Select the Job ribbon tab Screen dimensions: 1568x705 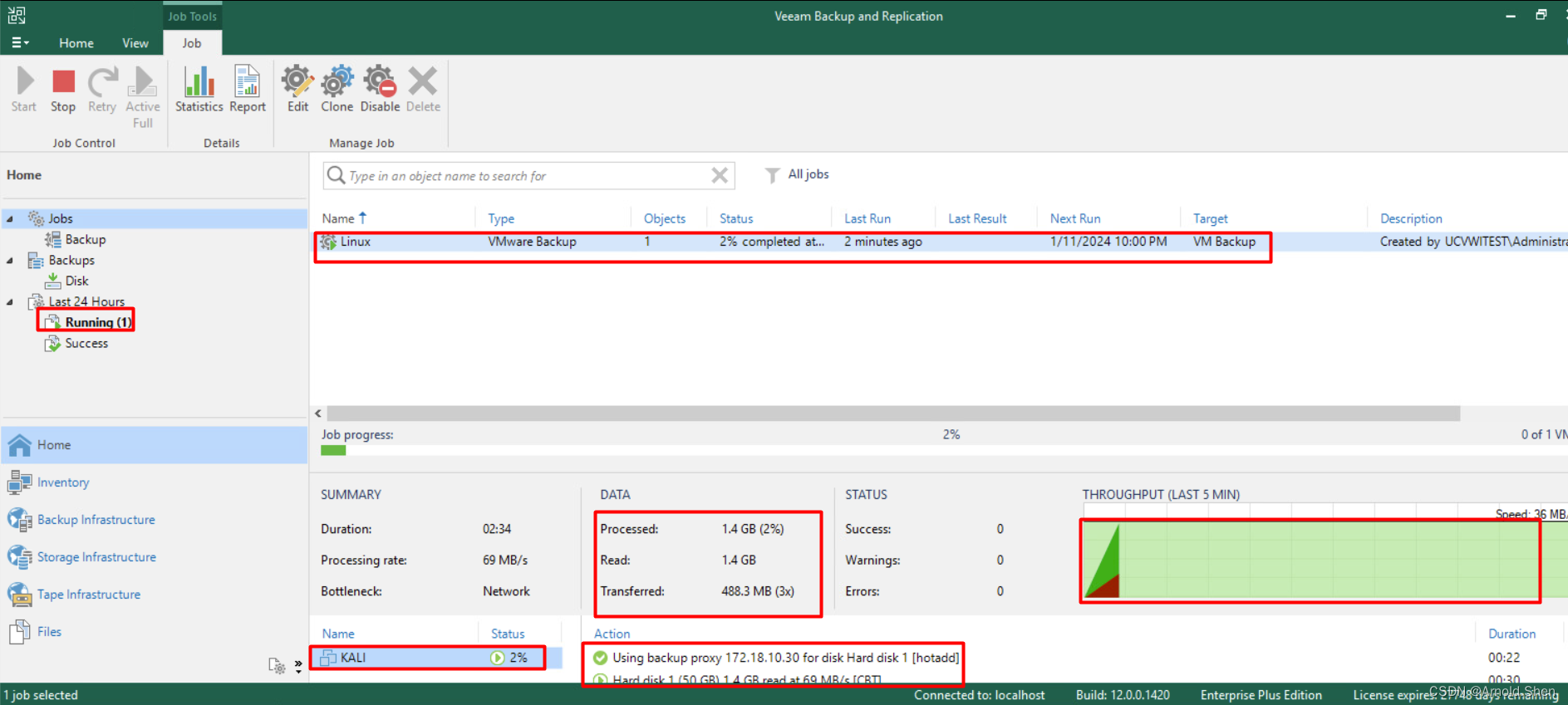point(192,43)
